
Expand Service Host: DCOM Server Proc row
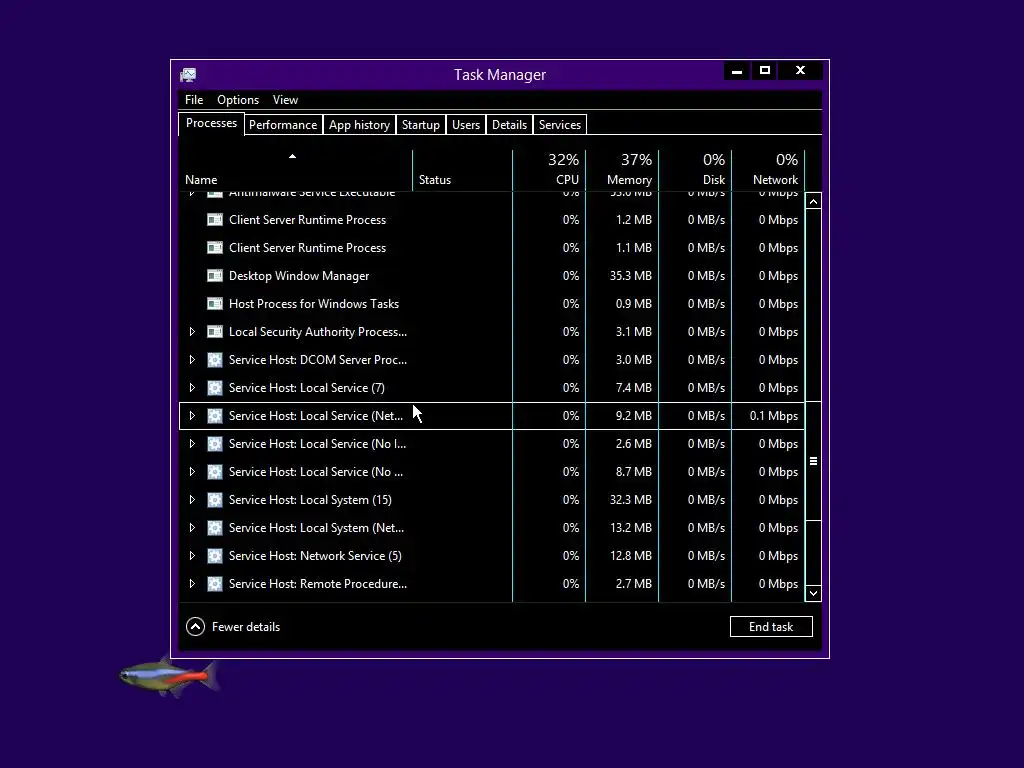pos(192,360)
